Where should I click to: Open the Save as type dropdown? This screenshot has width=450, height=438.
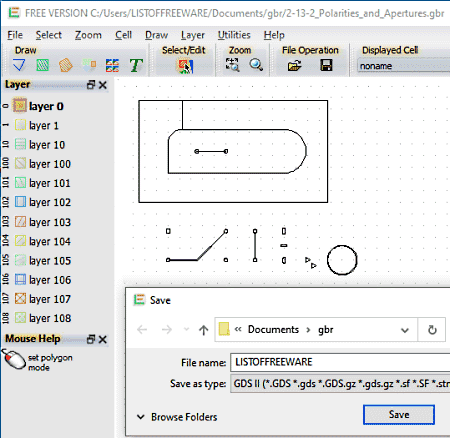[340, 384]
